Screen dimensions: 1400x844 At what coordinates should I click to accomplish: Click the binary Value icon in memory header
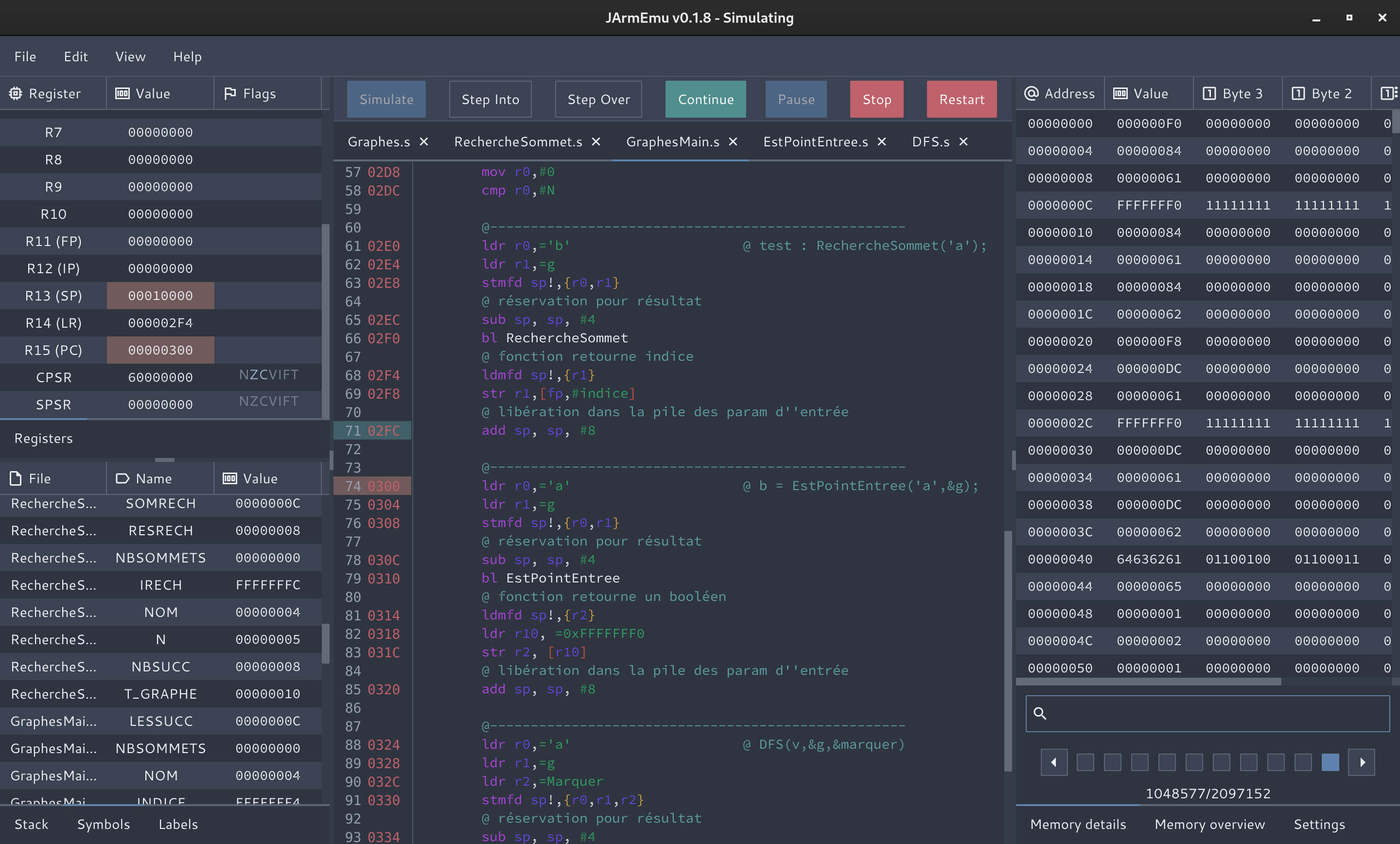(1120, 93)
